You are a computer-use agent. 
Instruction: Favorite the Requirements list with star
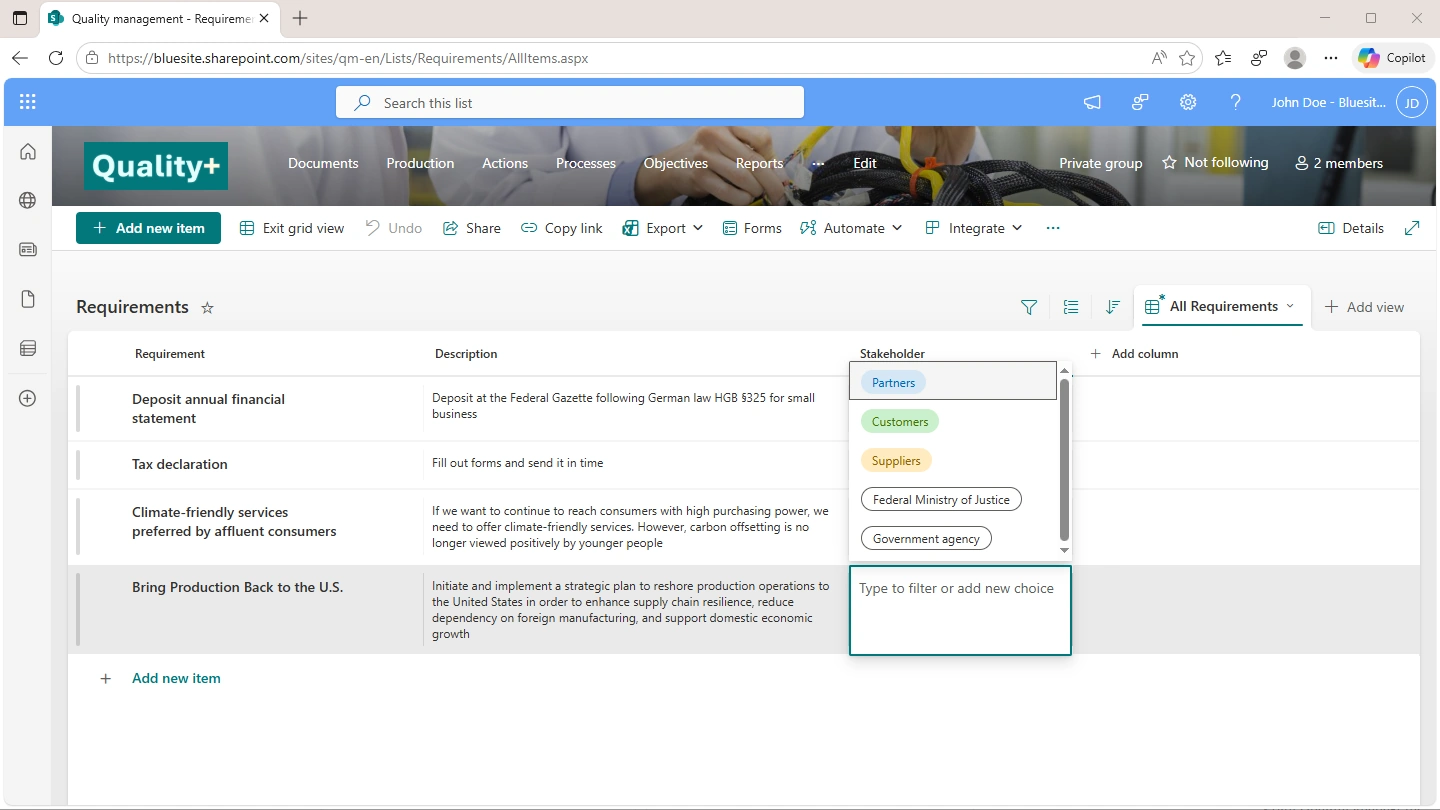pyautogui.click(x=208, y=308)
